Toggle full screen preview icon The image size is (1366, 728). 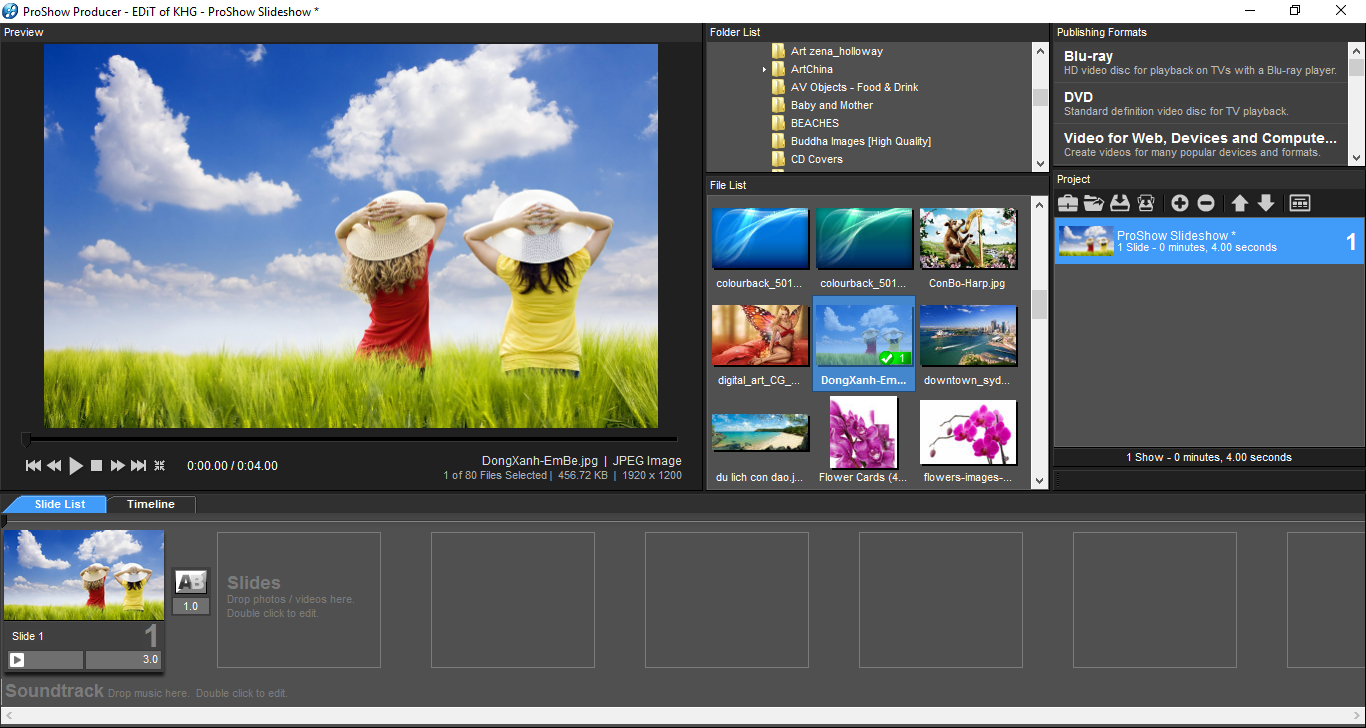(x=159, y=466)
